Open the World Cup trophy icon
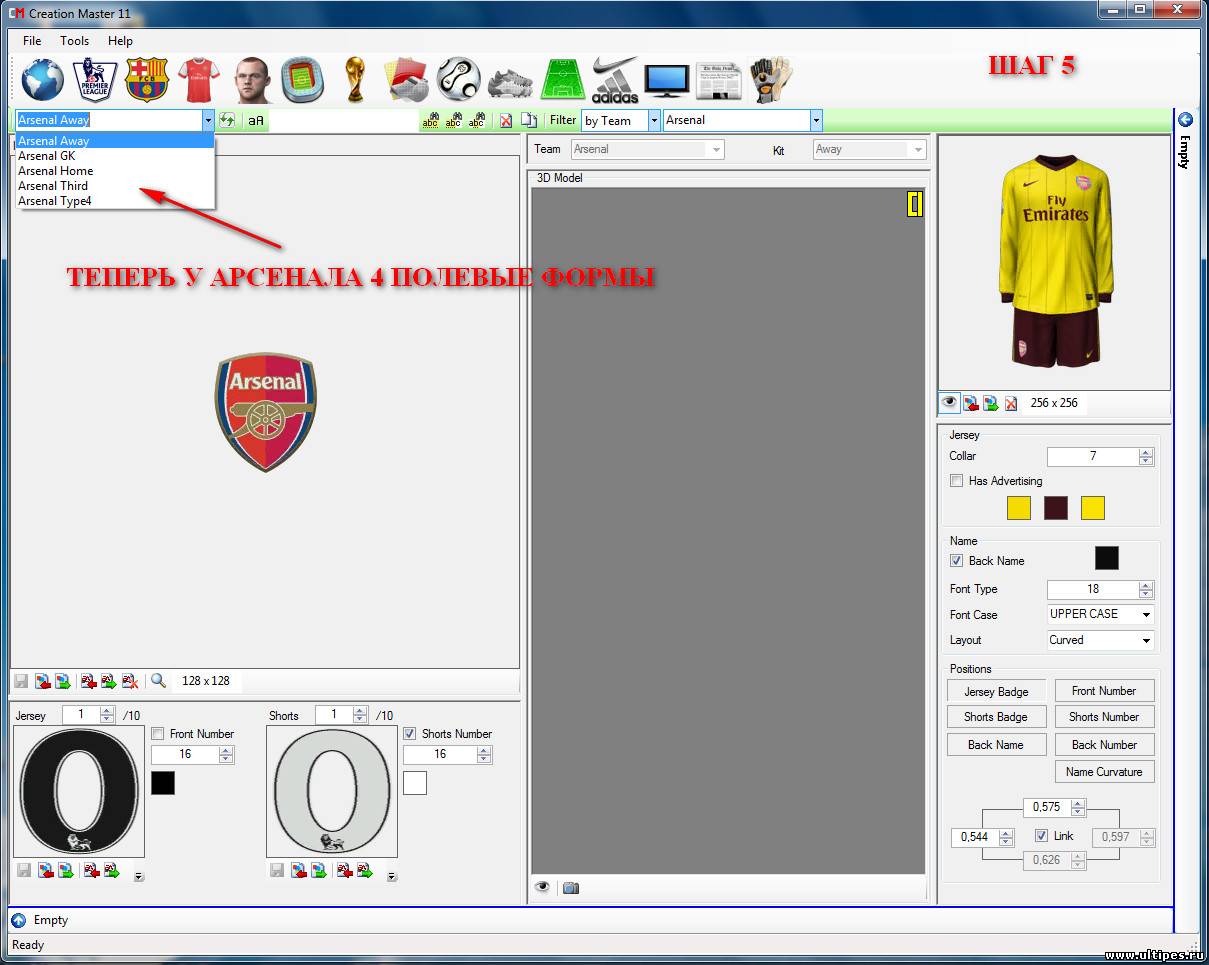Viewport: 1209px width, 965px height. click(x=354, y=80)
